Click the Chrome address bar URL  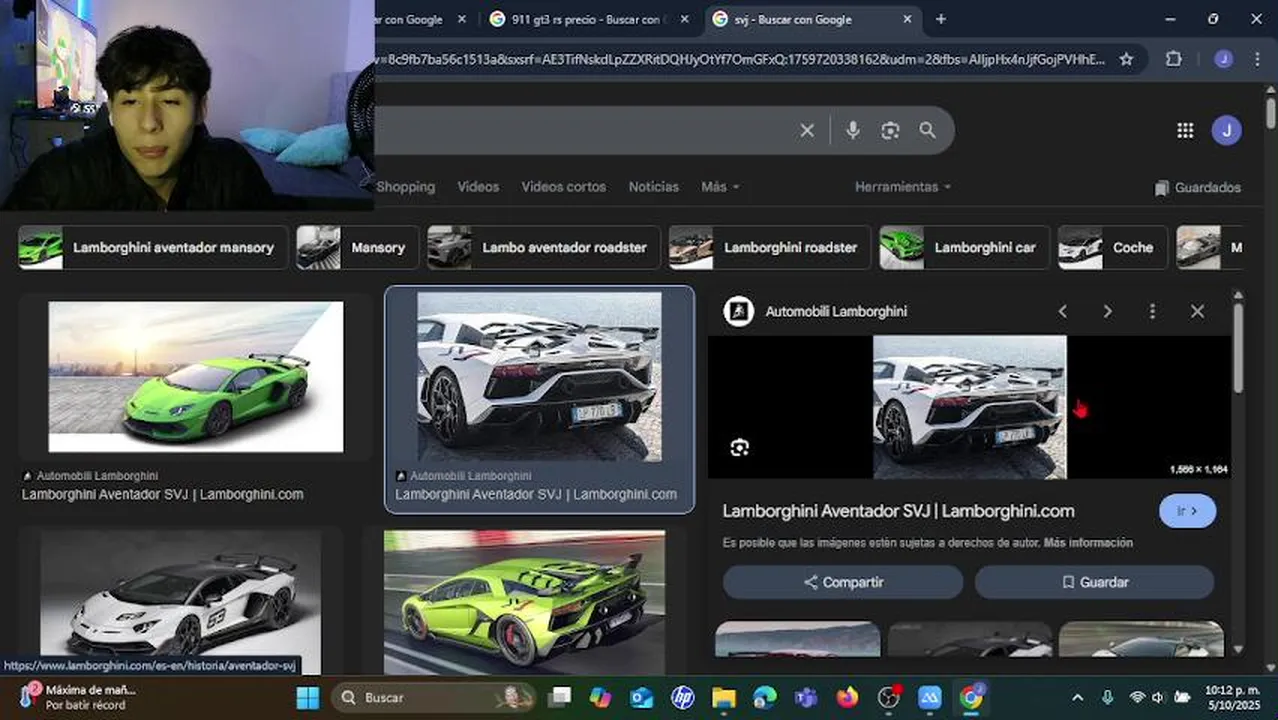740,59
